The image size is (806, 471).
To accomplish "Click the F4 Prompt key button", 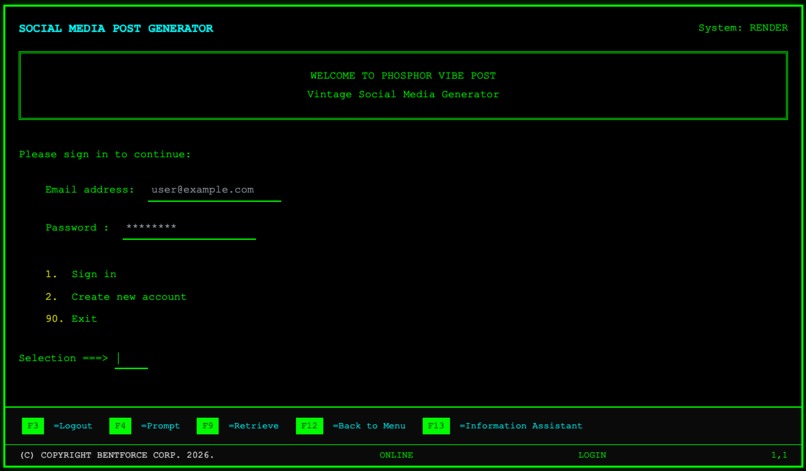I will [120, 426].
